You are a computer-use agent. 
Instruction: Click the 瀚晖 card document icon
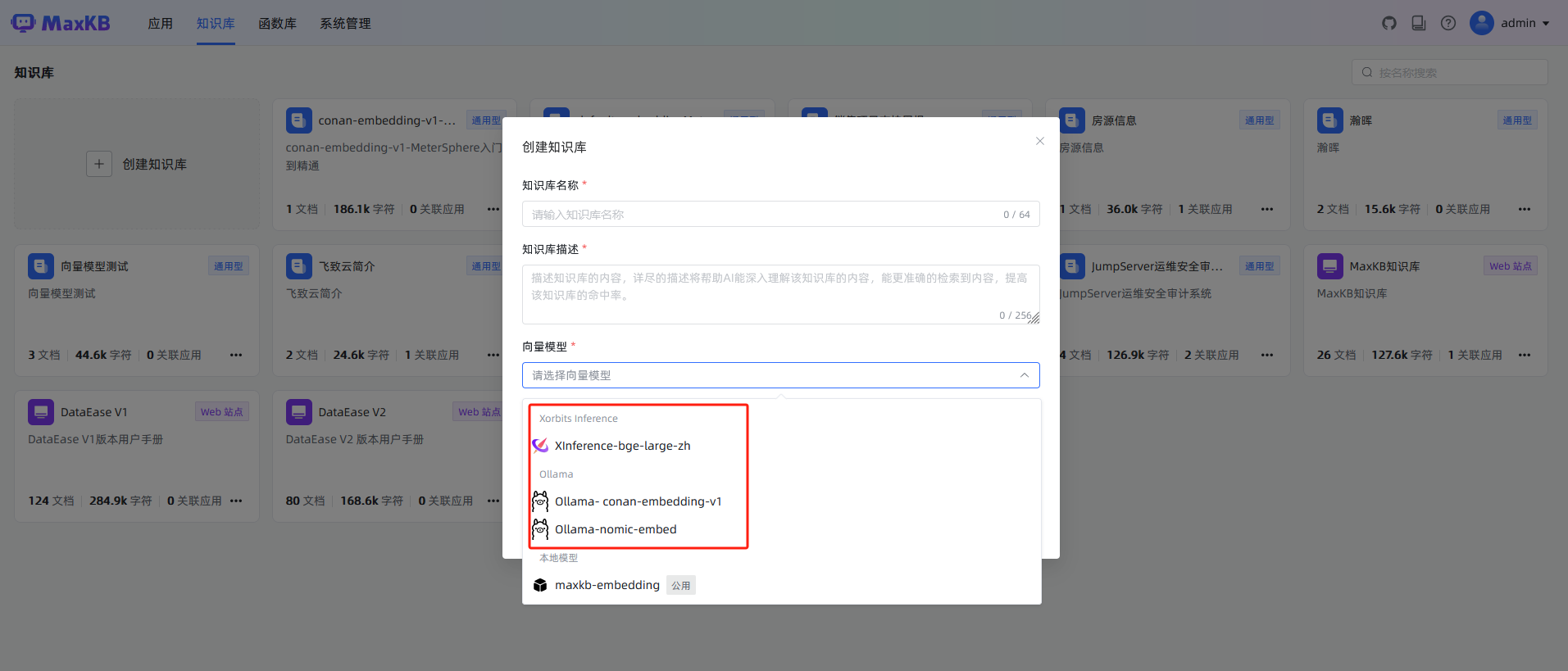(x=1330, y=120)
